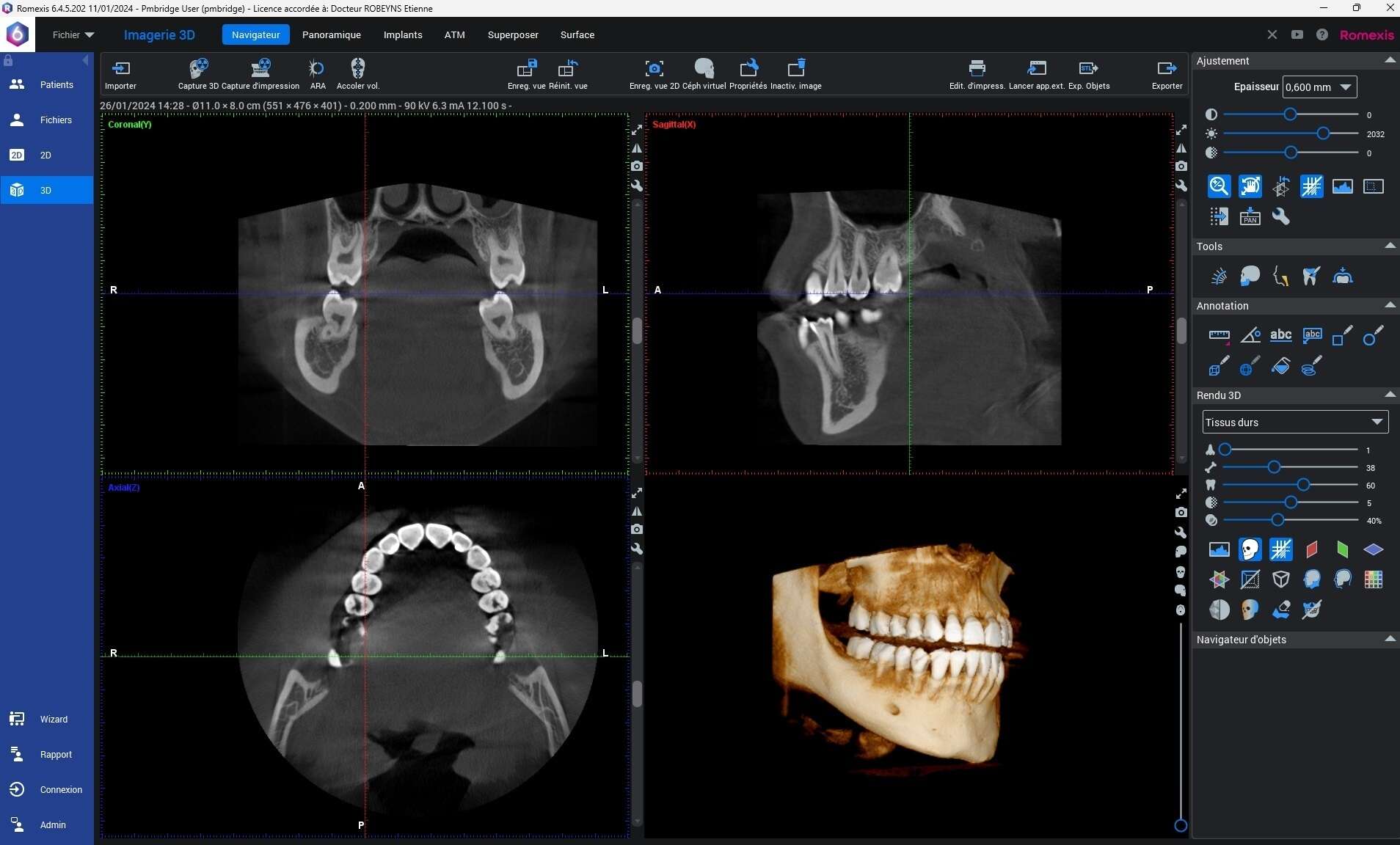Click the PAN panoramic adjustment icon
Screen dimensions: 1400x845
(x=1250, y=216)
